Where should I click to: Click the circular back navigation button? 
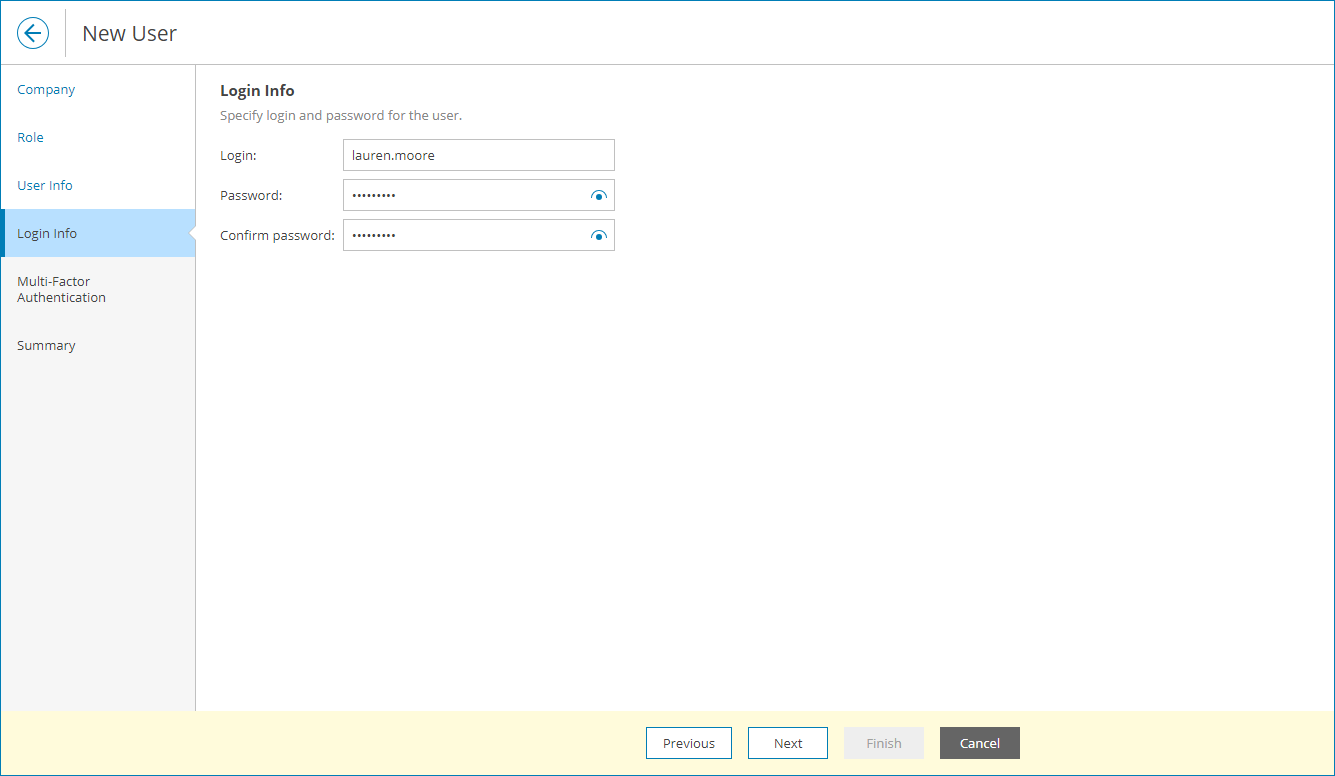33,32
